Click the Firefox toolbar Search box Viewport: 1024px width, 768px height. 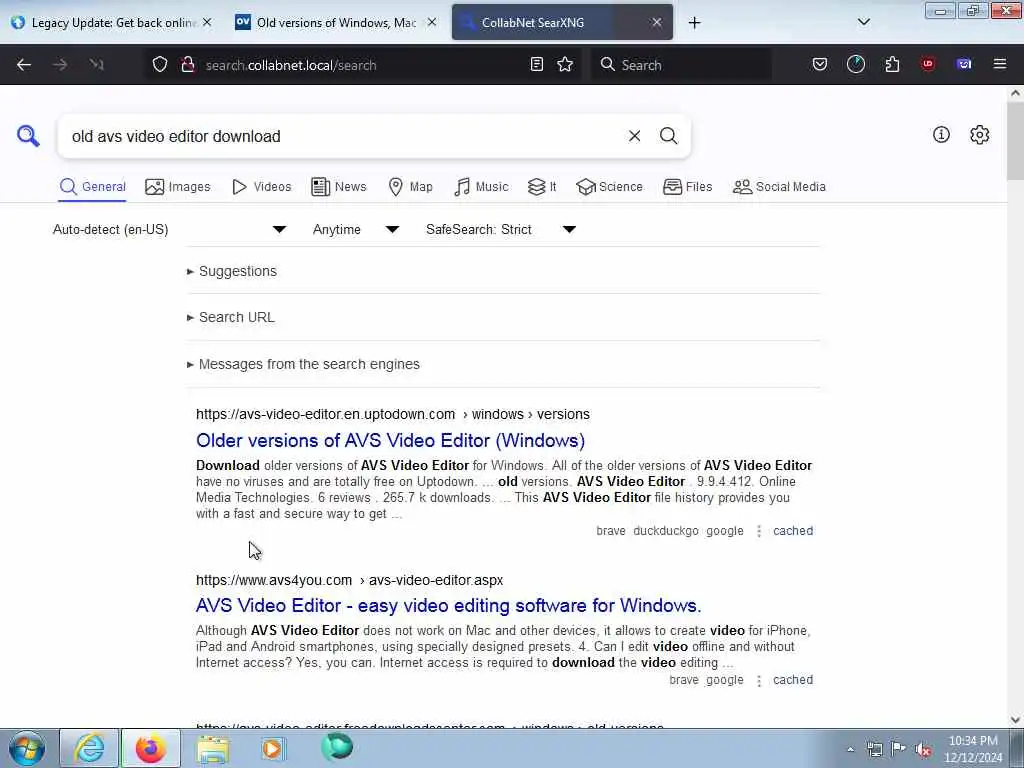(x=680, y=65)
